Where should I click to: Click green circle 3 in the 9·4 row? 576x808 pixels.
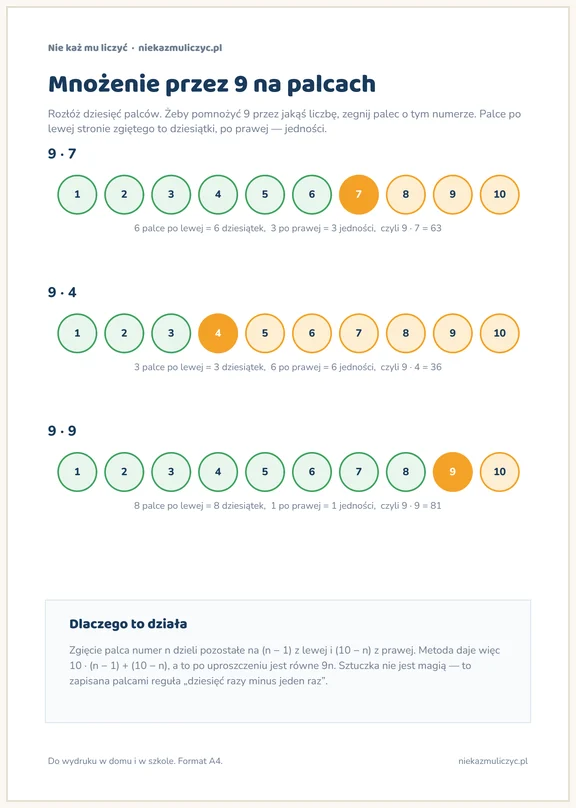171,333
